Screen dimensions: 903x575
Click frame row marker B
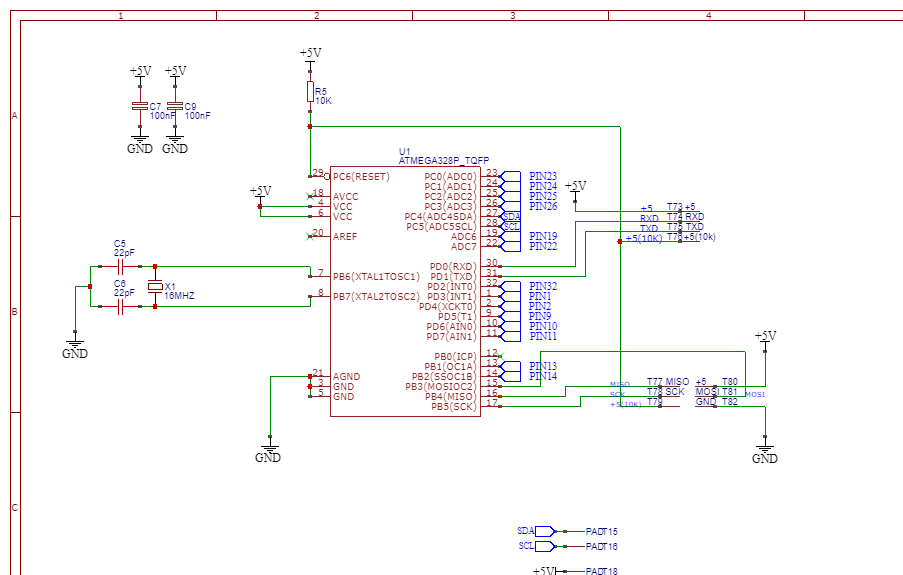point(15,312)
